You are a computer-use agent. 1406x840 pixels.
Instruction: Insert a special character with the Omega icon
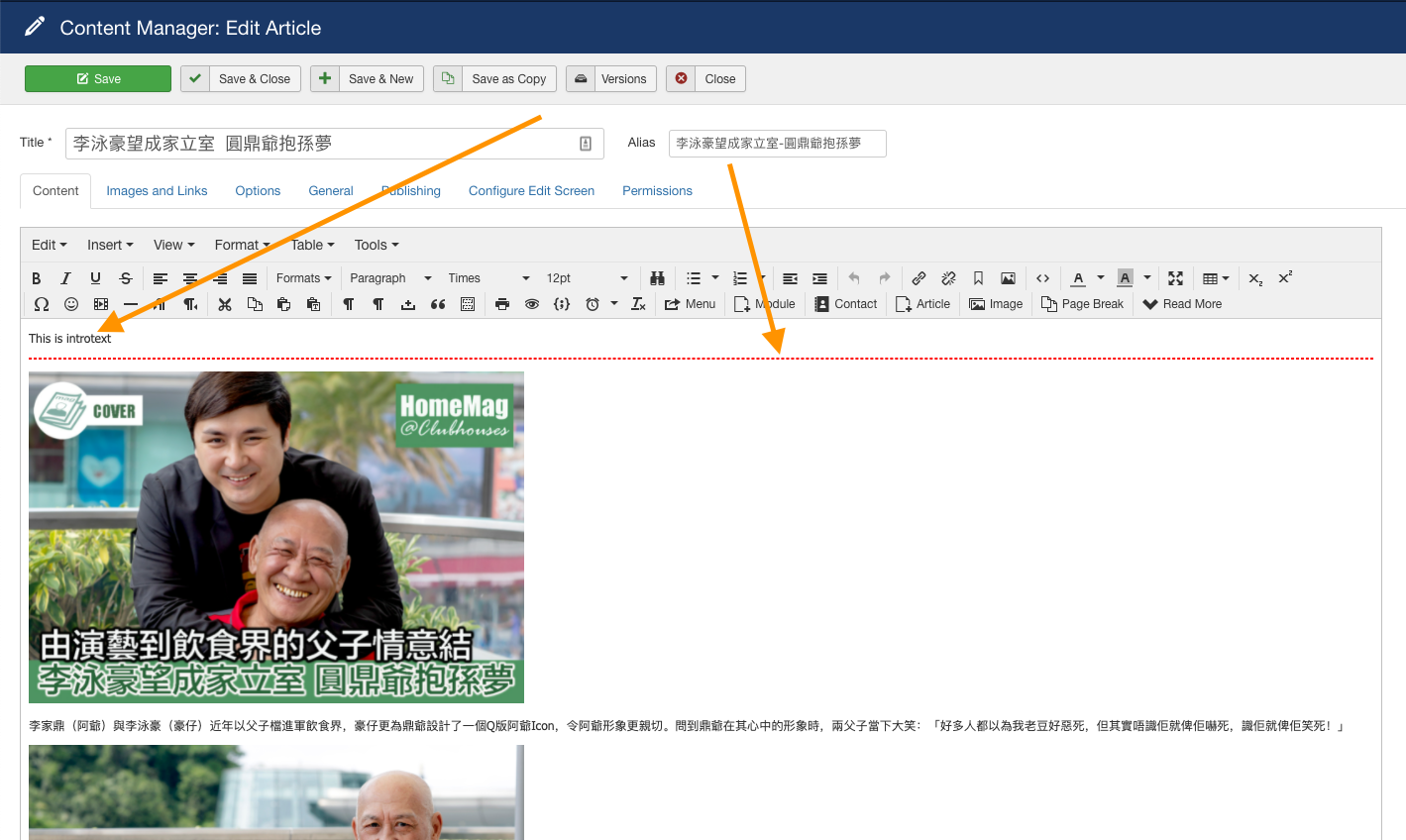[41, 304]
